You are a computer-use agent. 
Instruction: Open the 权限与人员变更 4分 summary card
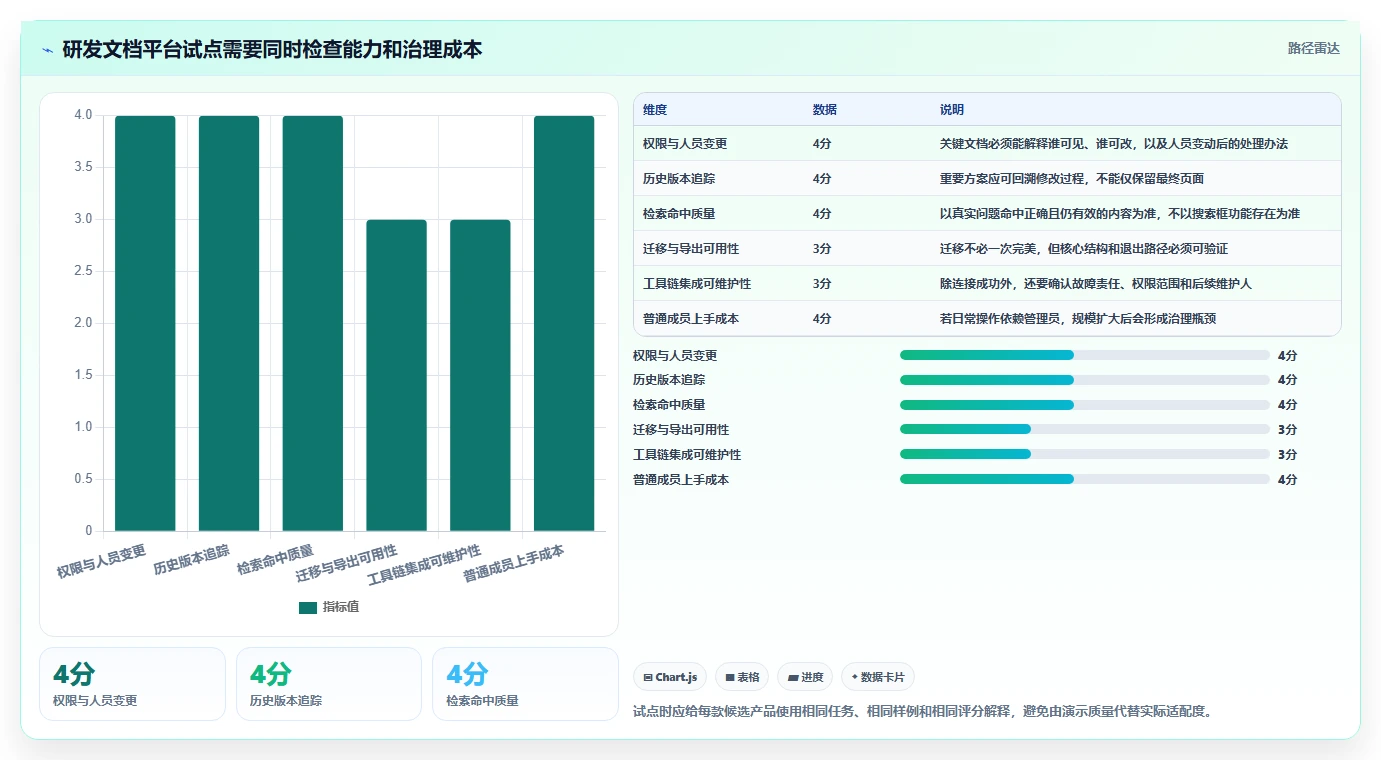tap(132, 684)
